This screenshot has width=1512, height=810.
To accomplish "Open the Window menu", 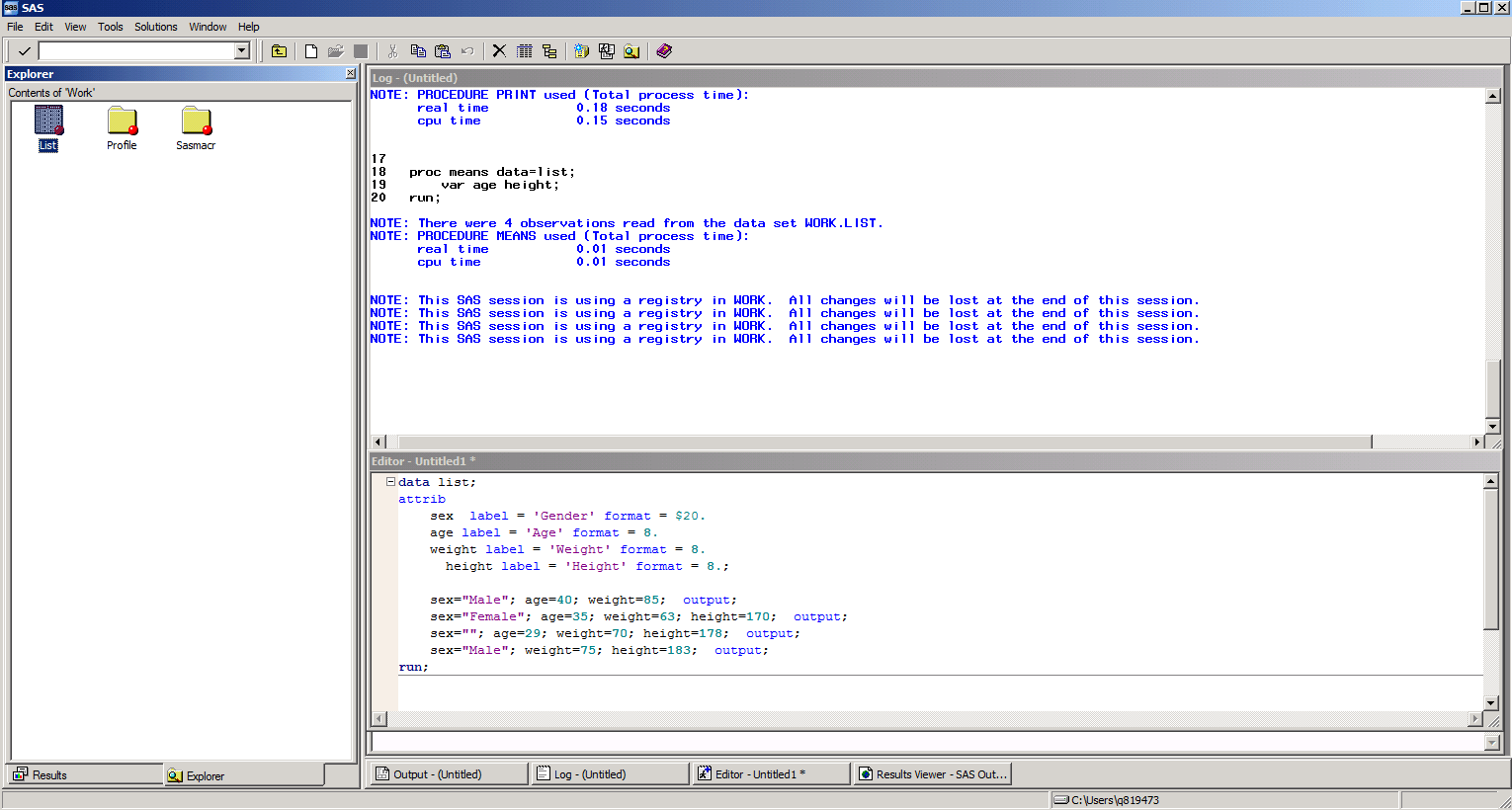I will click(208, 27).
